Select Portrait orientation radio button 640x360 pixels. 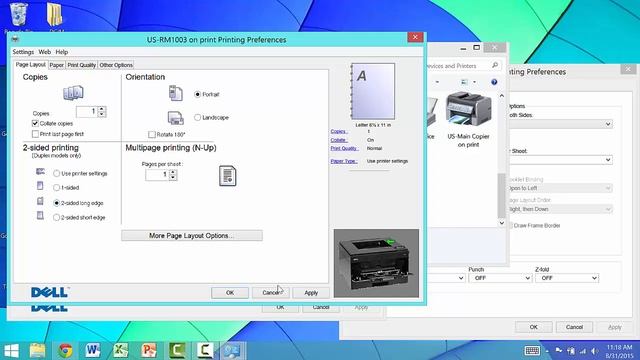(x=198, y=94)
